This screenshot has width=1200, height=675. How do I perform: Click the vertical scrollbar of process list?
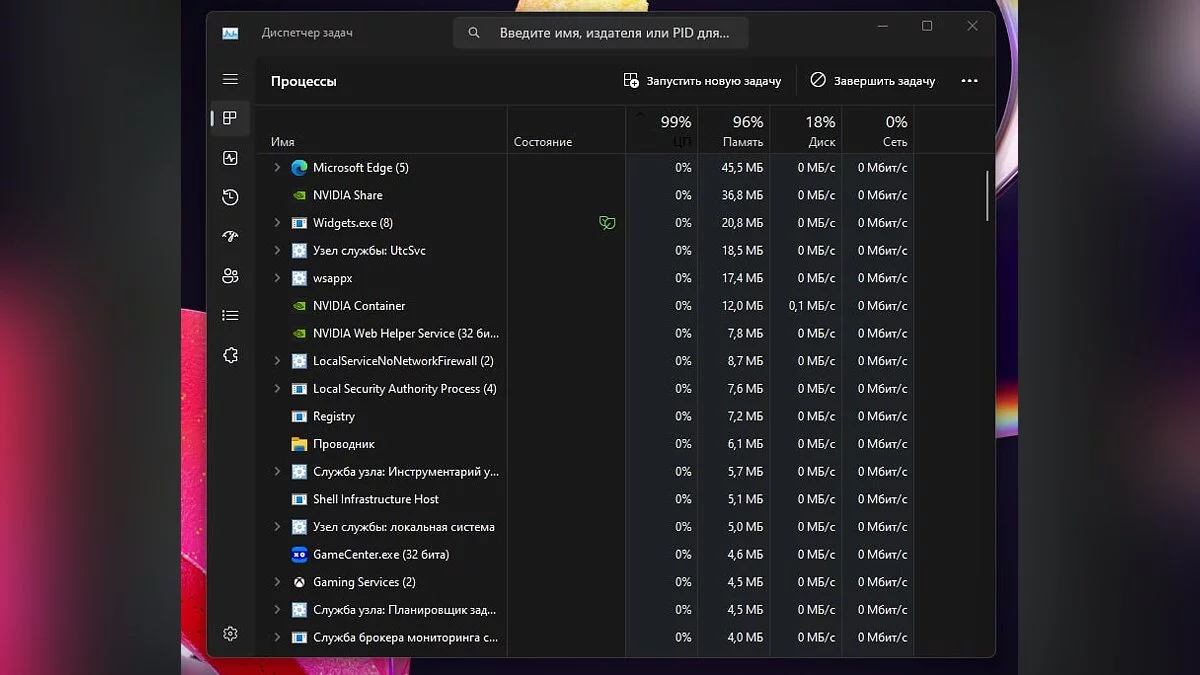click(x=987, y=195)
